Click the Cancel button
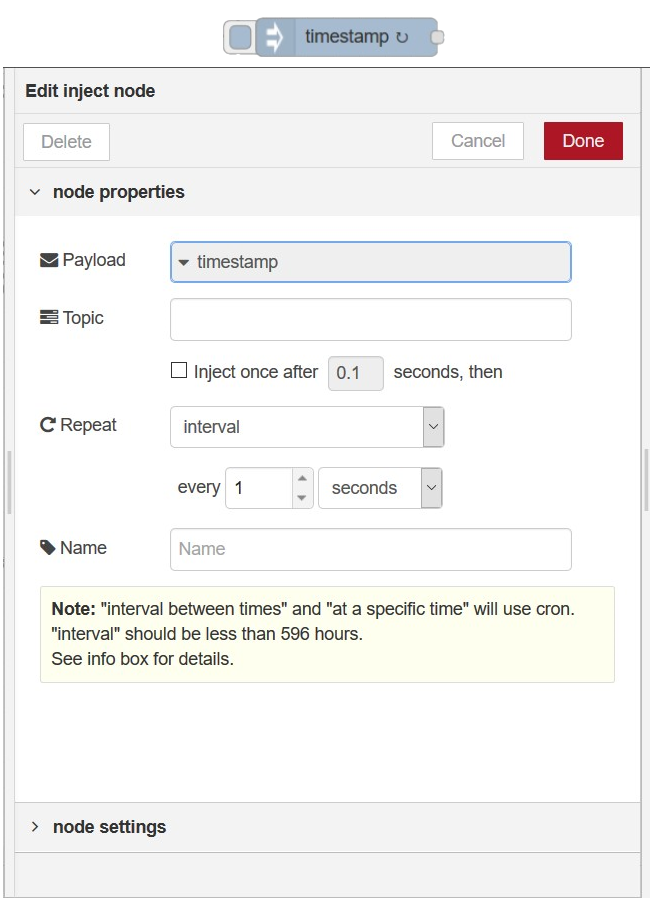This screenshot has height=900, width=650. (x=477, y=141)
